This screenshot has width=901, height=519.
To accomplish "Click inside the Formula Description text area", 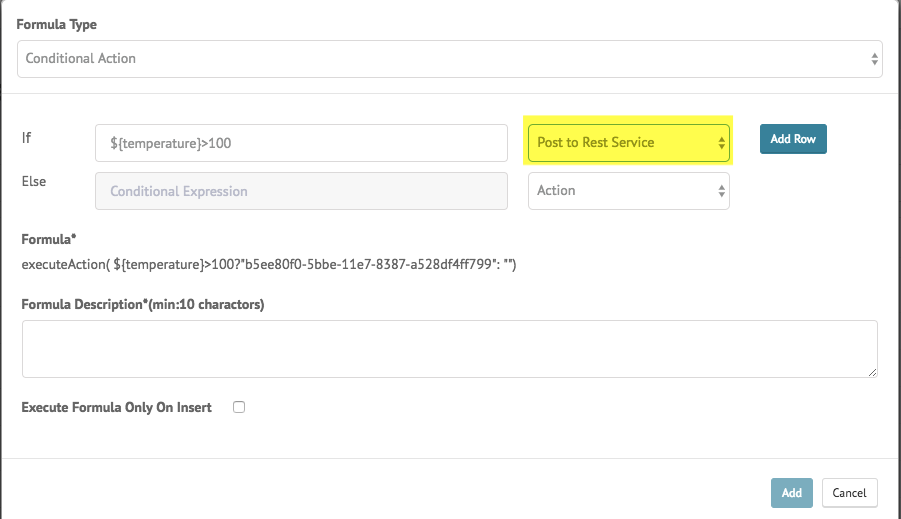I will pyautogui.click(x=449, y=349).
